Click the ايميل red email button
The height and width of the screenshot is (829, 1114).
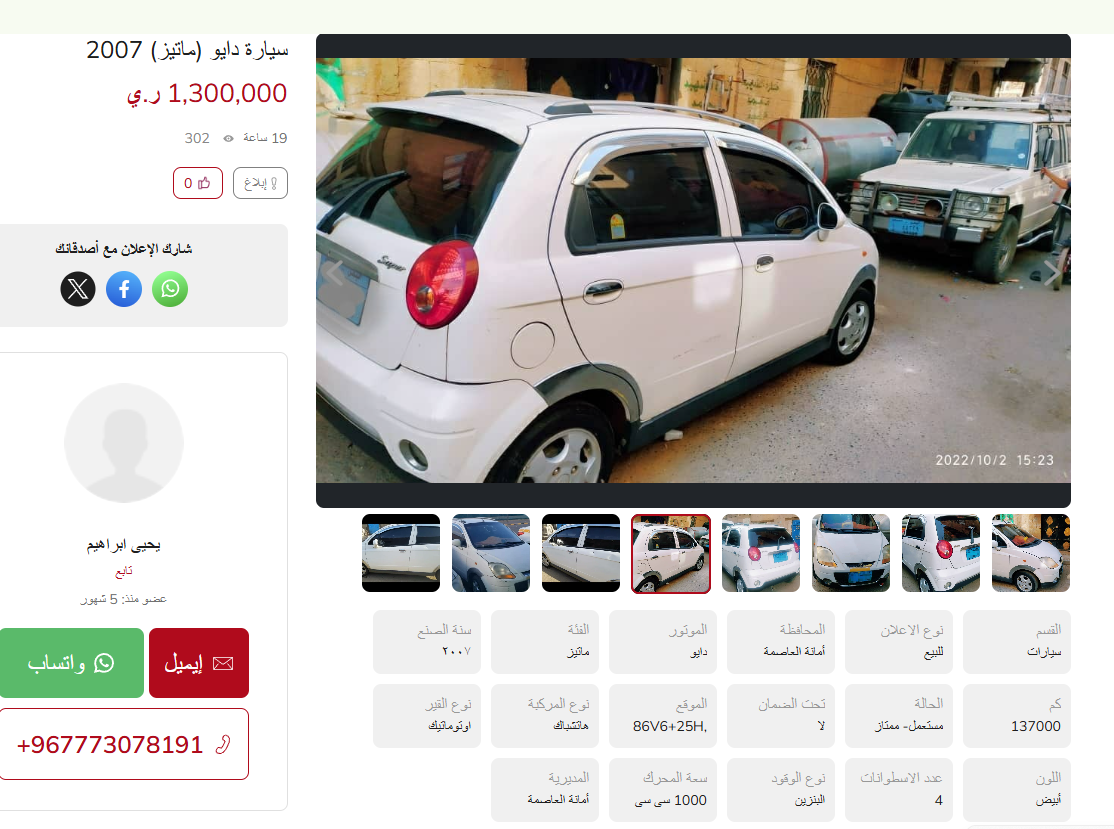[199, 663]
